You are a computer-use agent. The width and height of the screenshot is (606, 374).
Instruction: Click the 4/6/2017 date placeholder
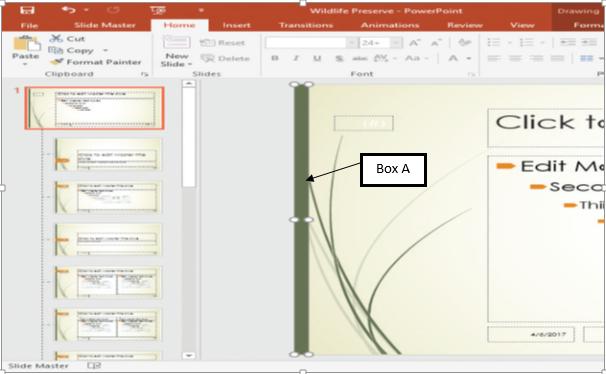(x=531, y=335)
